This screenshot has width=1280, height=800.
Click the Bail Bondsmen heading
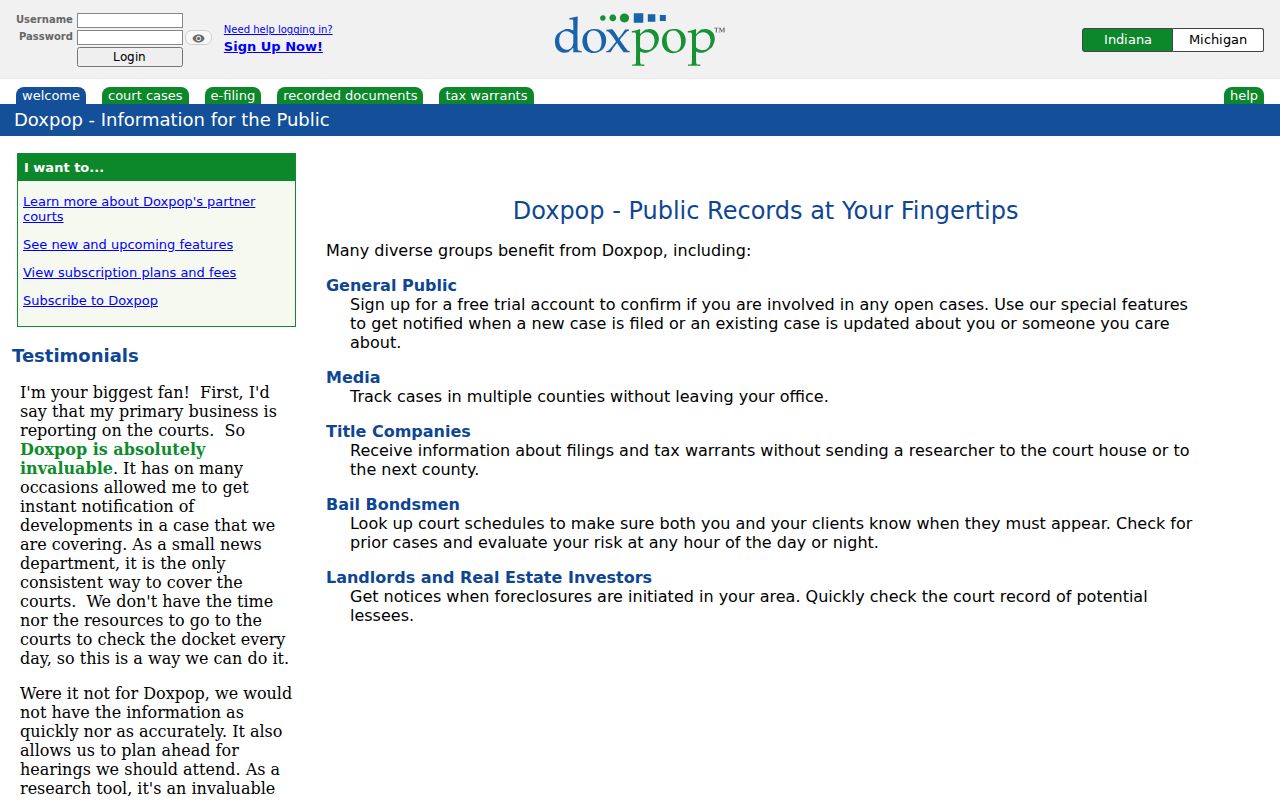point(393,504)
